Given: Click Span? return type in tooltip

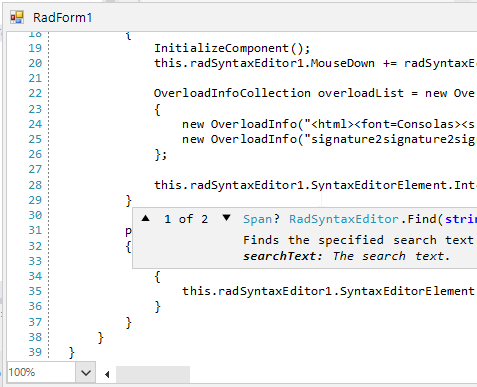Looking at the screenshot, I should tap(261, 219).
